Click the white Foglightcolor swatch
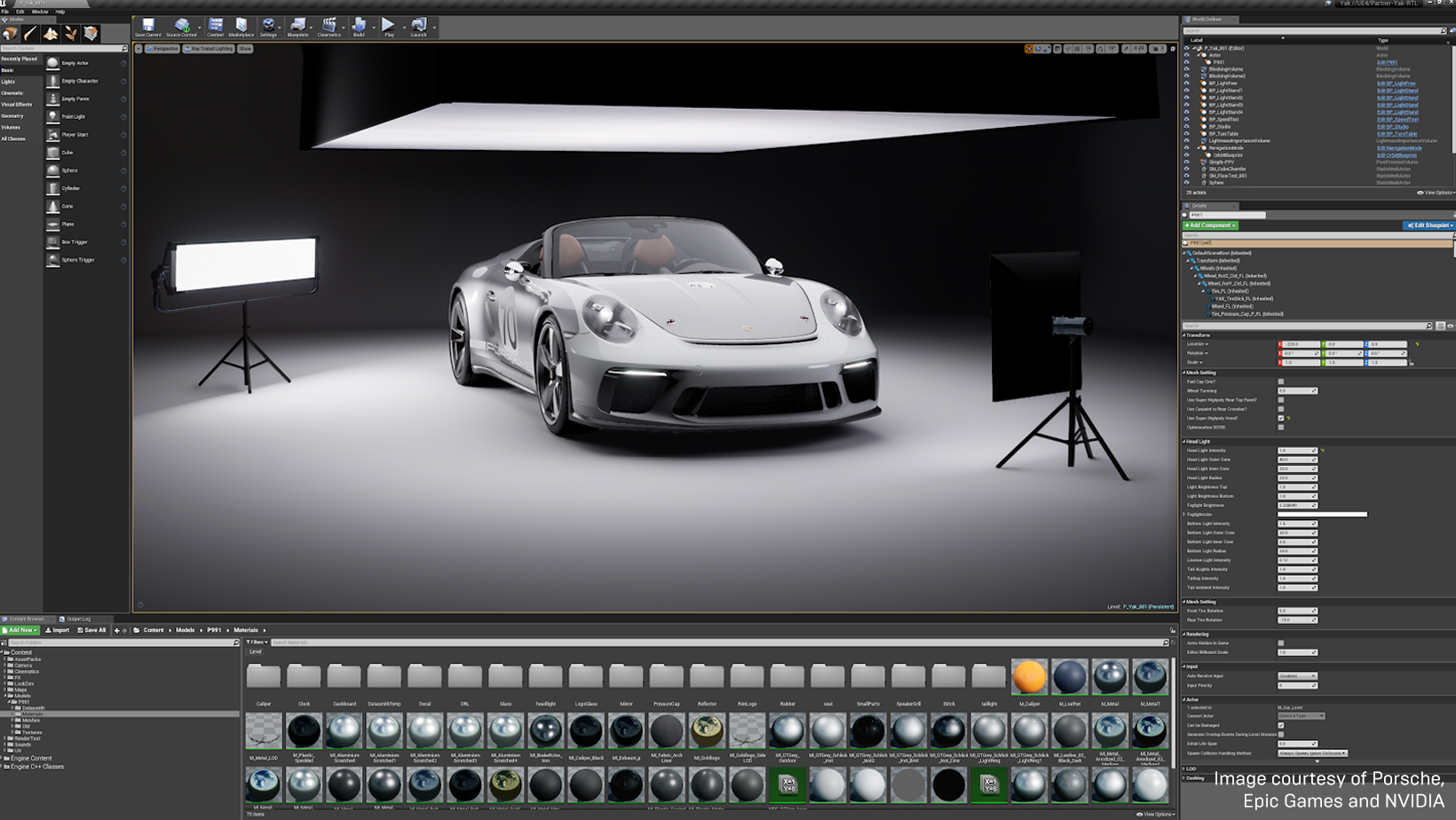1456x820 pixels. click(1322, 515)
